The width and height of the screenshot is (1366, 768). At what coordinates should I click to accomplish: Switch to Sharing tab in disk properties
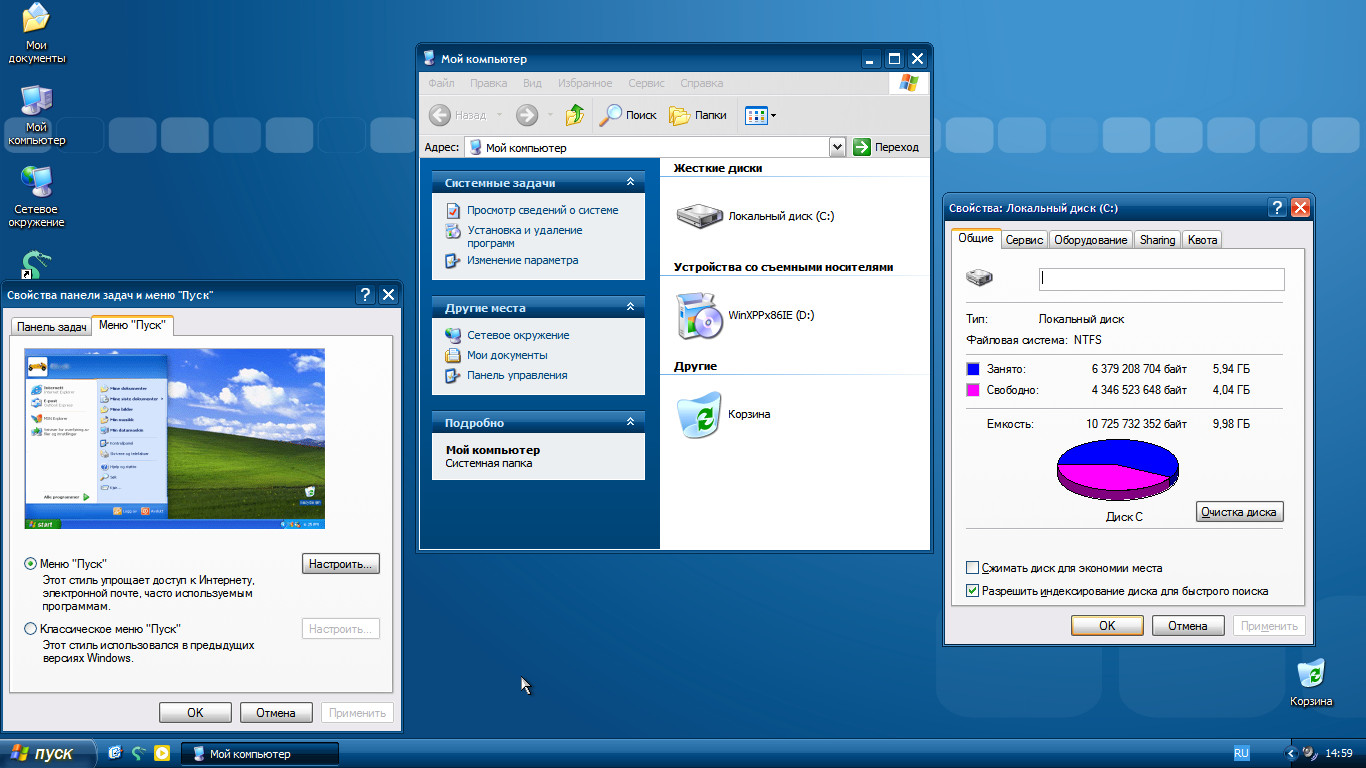click(x=1157, y=240)
